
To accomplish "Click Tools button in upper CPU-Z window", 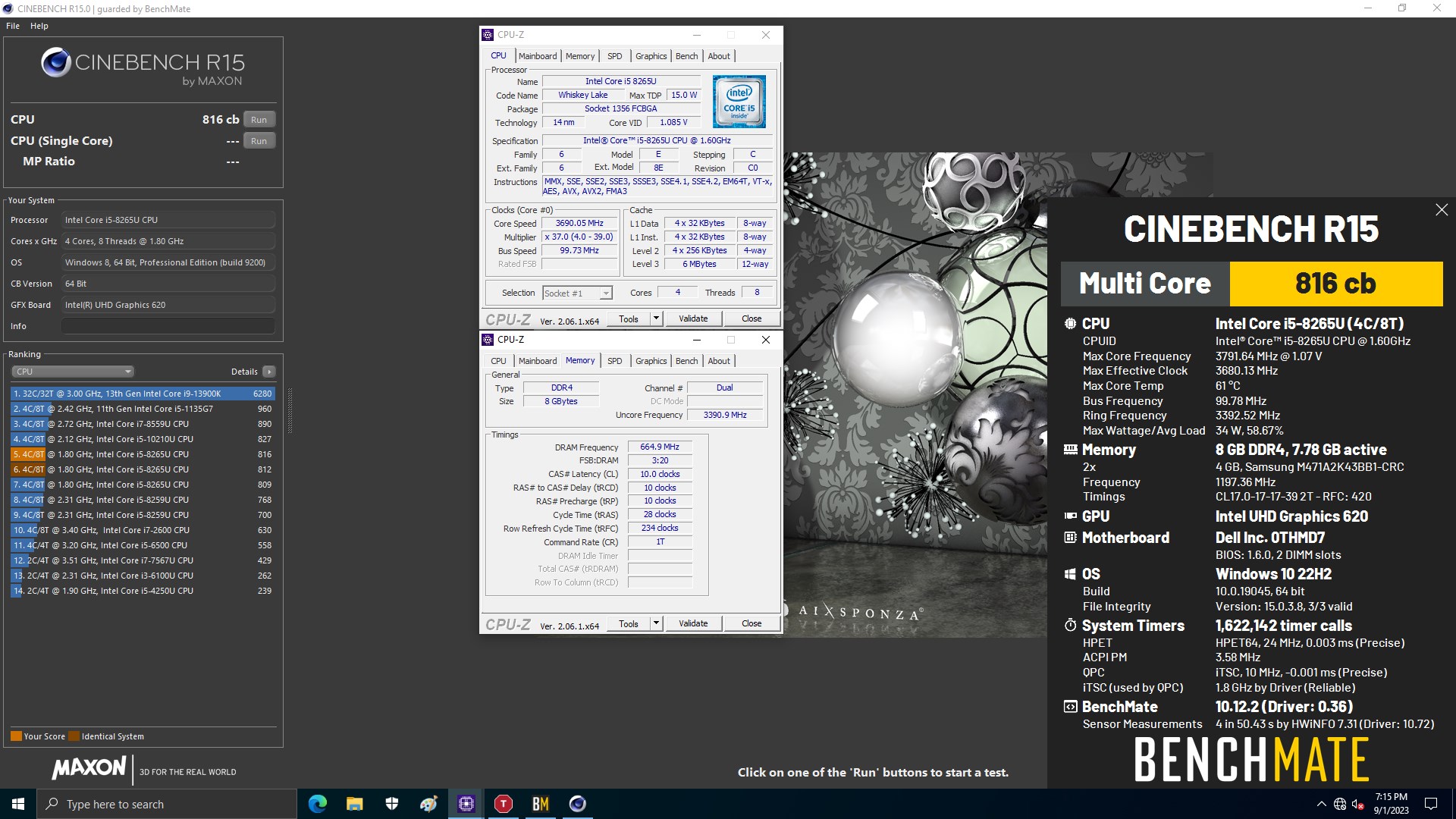I will click(629, 318).
